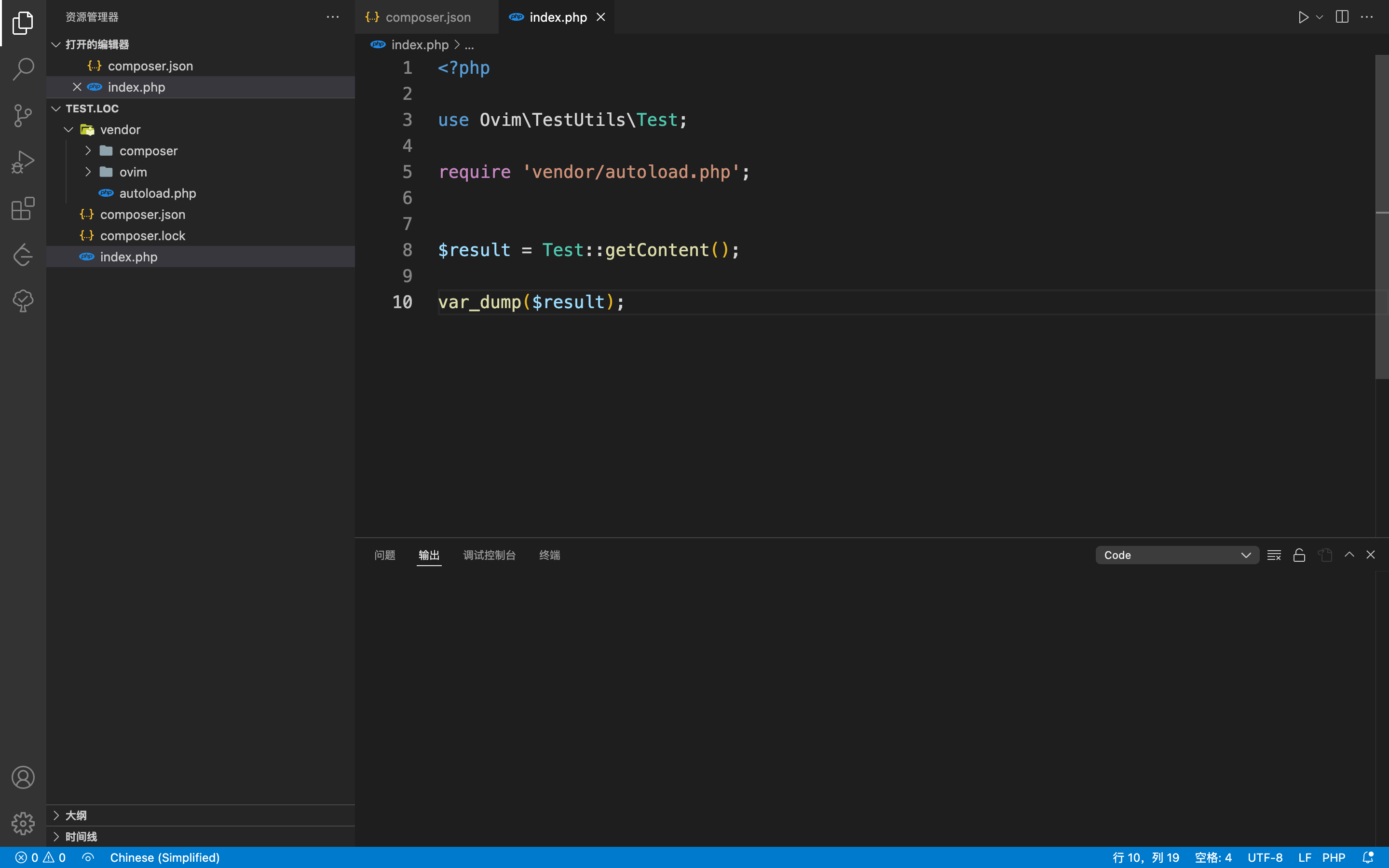The width and height of the screenshot is (1389, 868).
Task: Open the Code output channel dropdown
Action: pos(1177,555)
